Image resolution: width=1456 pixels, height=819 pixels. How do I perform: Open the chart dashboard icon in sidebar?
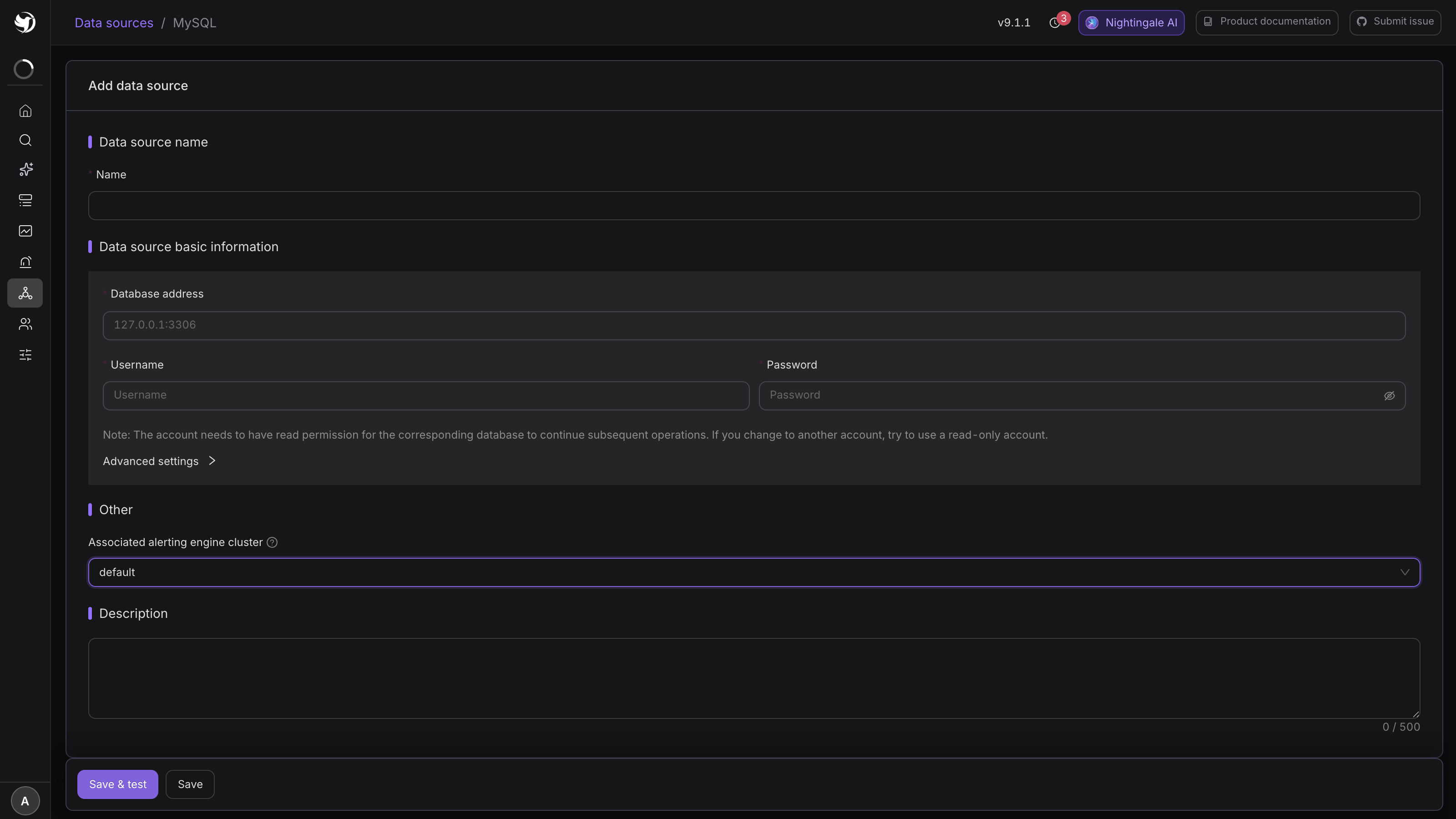tap(25, 231)
